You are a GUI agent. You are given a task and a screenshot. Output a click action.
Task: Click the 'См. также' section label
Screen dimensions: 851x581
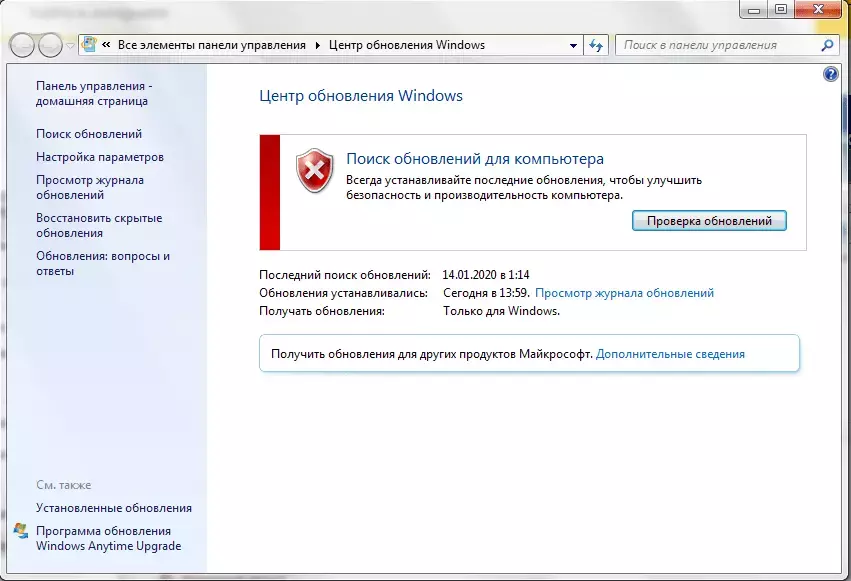coord(63,485)
